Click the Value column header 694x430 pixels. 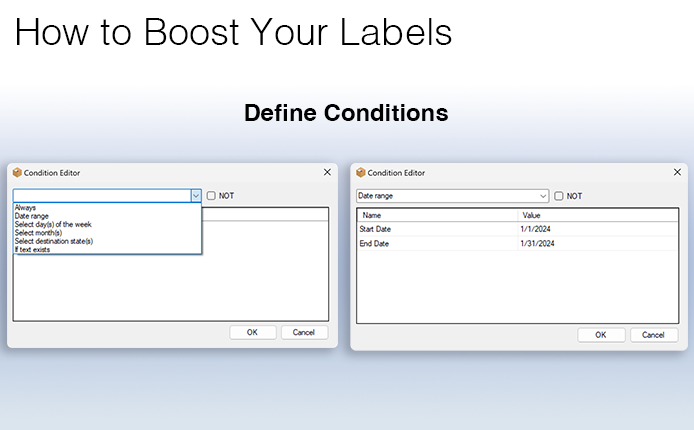pos(598,215)
